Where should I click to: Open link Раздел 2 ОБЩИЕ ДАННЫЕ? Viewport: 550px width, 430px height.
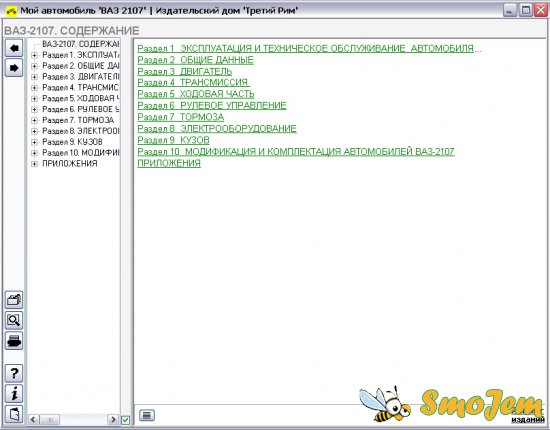195,60
